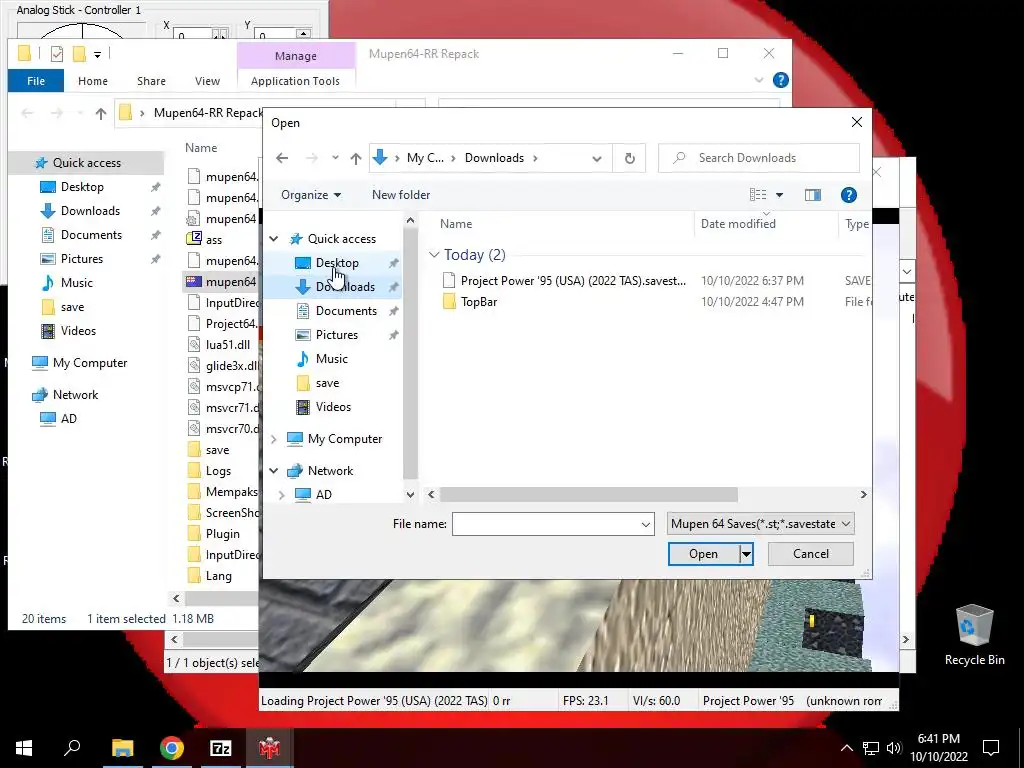Select the save folder in Open dialog sidebar
This screenshot has width=1024, height=768.
click(327, 383)
